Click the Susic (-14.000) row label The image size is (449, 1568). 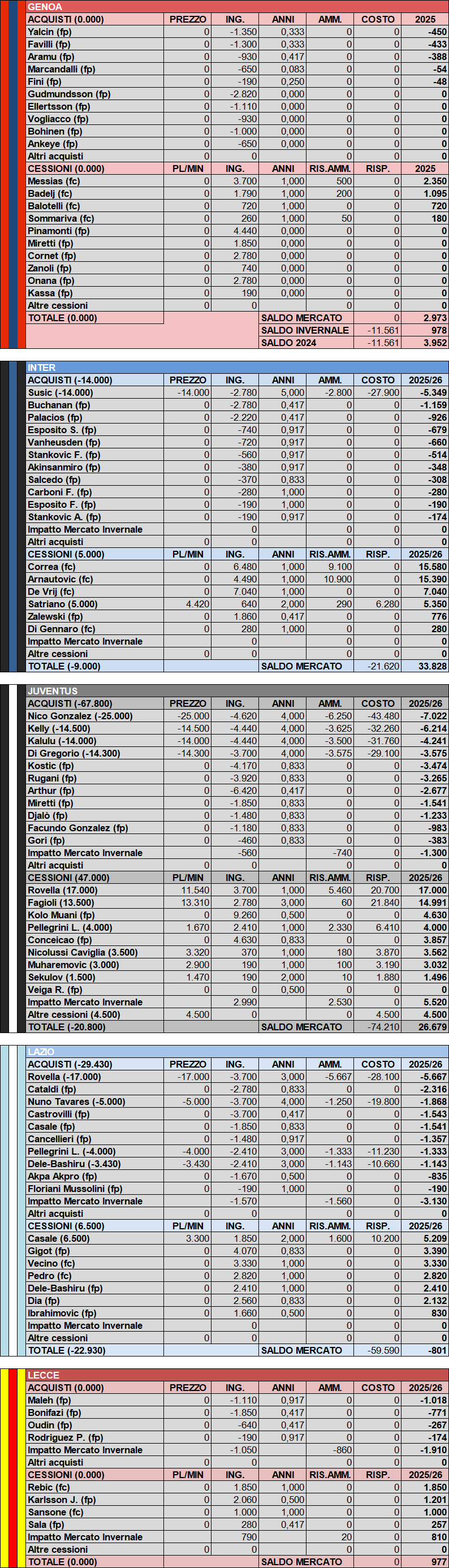pyautogui.click(x=94, y=392)
